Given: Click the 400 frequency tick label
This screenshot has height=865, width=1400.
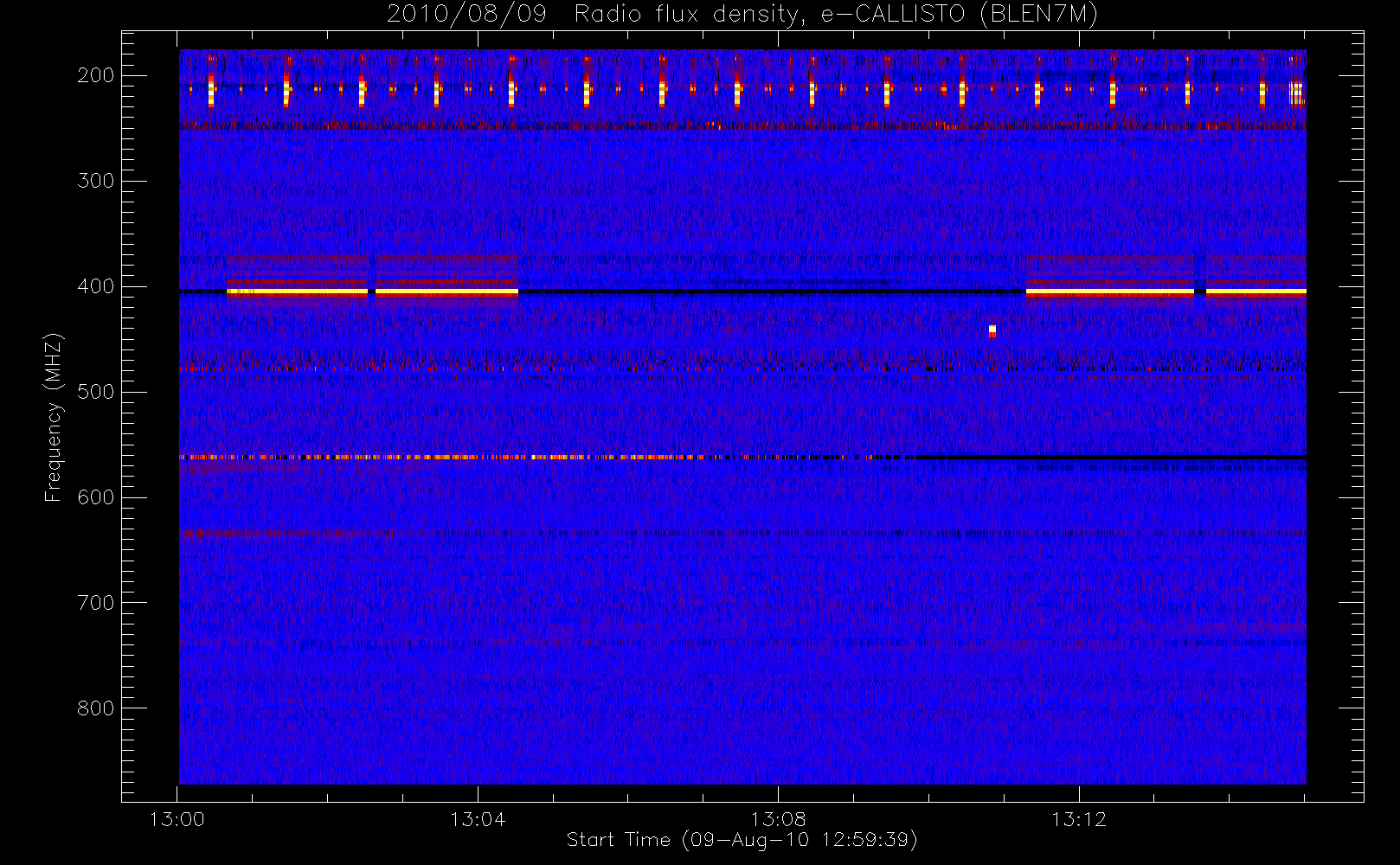Looking at the screenshot, I should tap(96, 286).
